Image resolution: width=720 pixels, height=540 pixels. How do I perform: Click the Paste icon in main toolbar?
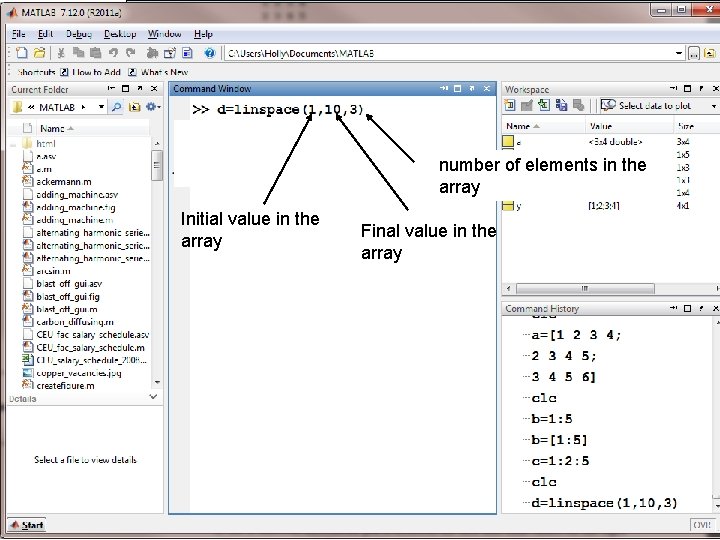click(96, 53)
